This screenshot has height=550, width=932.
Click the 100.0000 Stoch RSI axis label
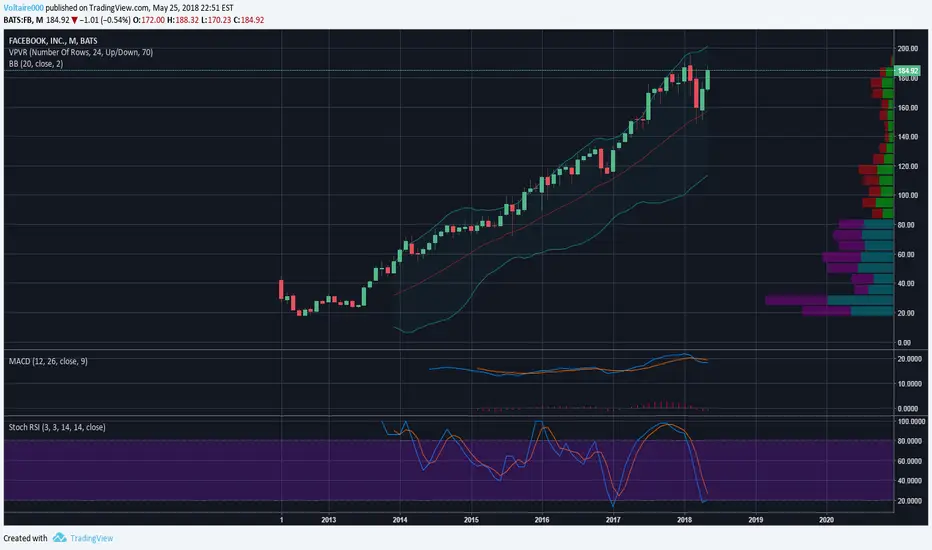(x=911, y=422)
